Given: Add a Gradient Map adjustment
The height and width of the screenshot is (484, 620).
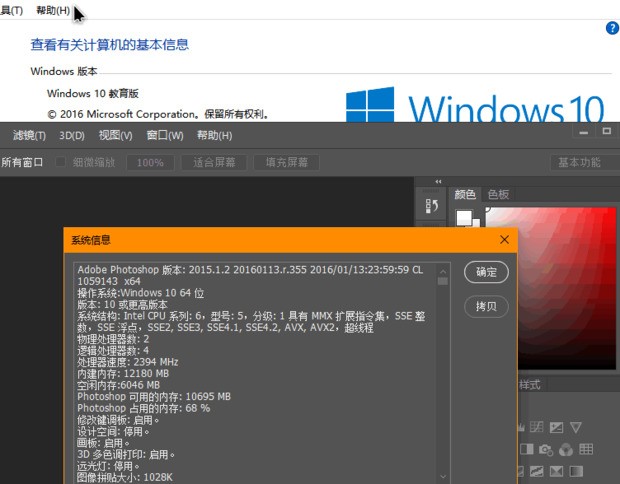Looking at the screenshot, I should tap(576, 471).
